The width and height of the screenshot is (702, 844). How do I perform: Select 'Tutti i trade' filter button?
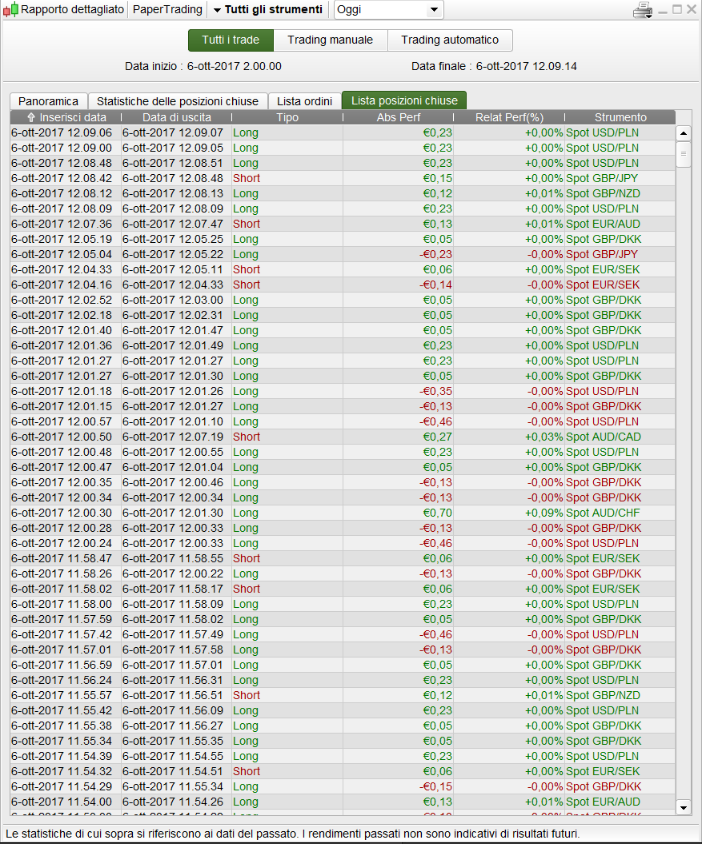pos(231,40)
